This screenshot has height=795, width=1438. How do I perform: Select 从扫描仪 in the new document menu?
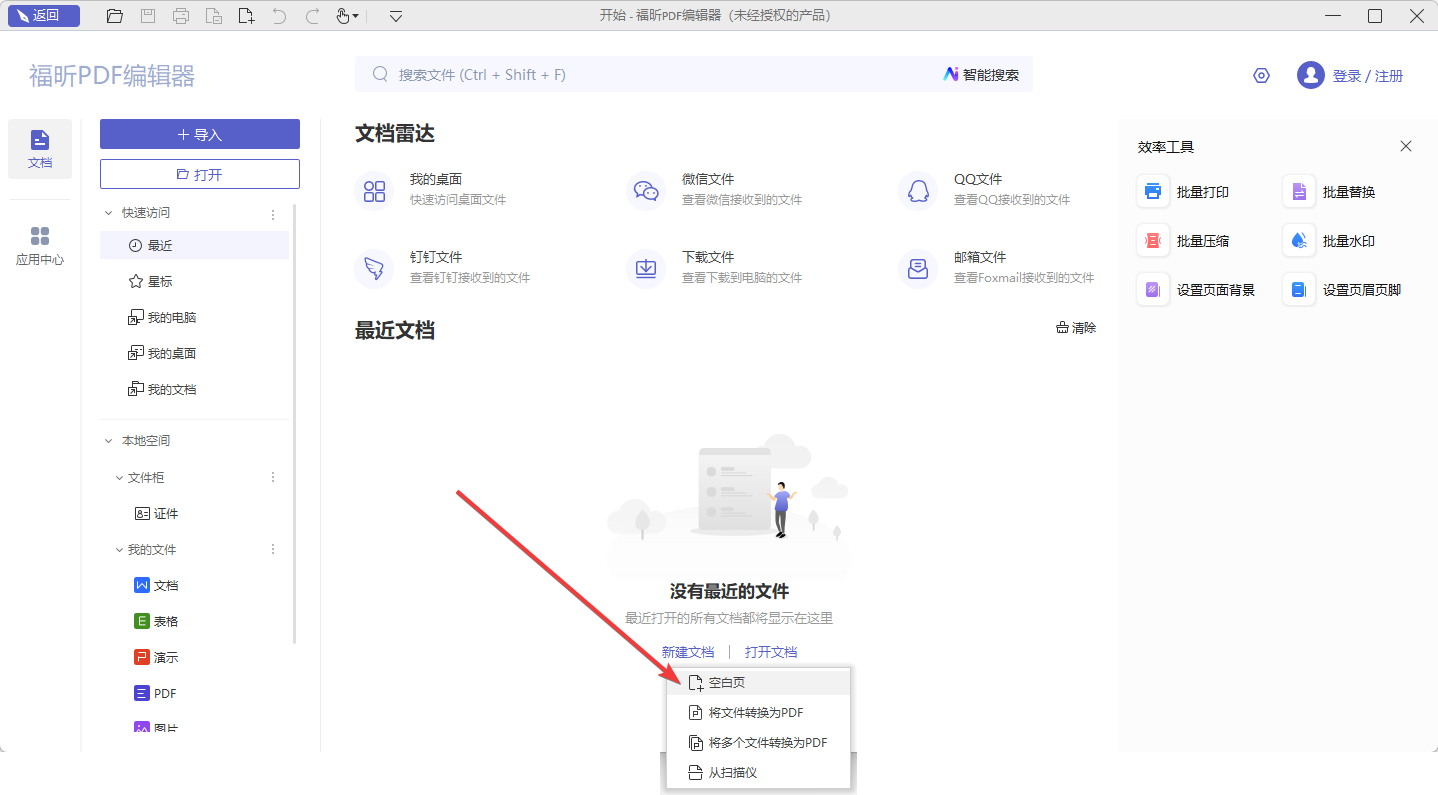[733, 772]
